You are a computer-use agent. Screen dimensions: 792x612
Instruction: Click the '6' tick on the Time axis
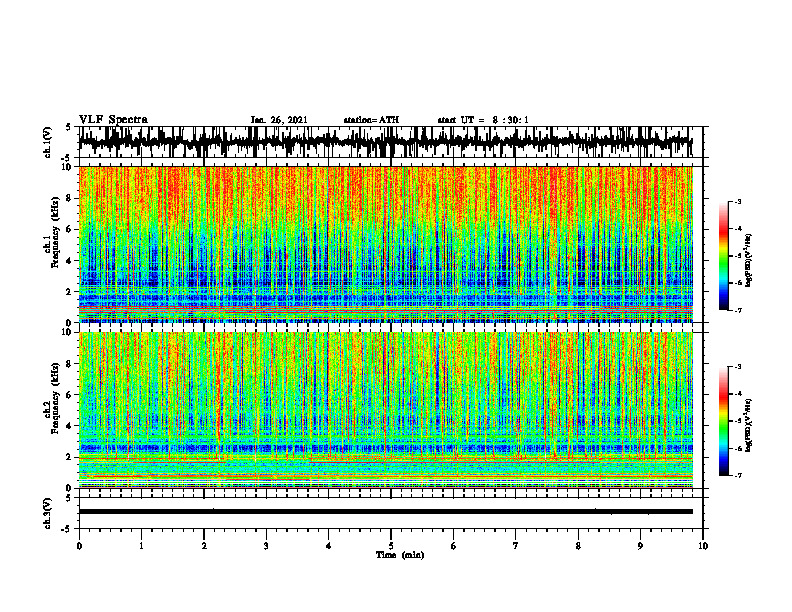[454, 546]
